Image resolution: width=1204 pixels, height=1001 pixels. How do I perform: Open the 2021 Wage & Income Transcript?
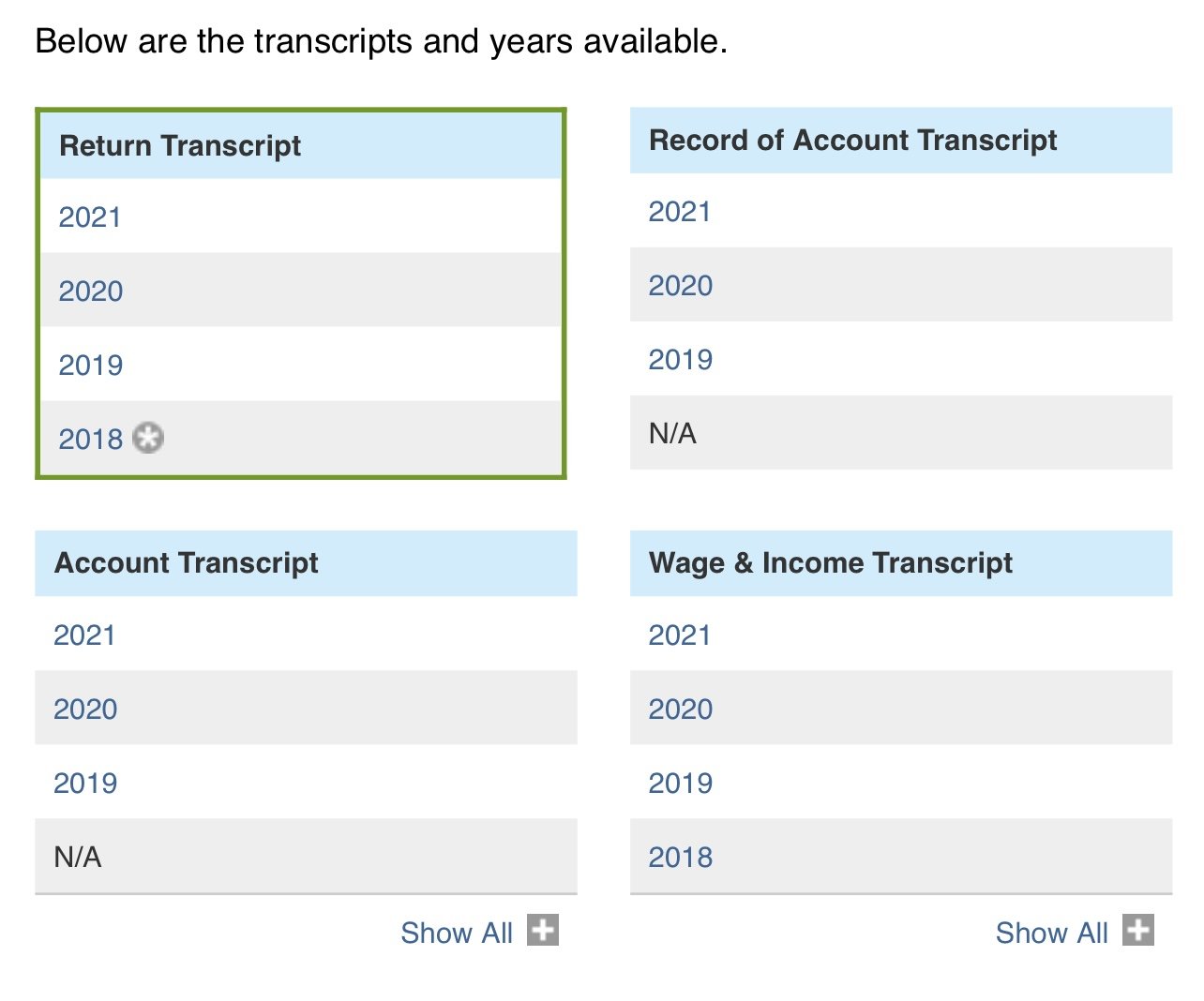[x=680, y=635]
